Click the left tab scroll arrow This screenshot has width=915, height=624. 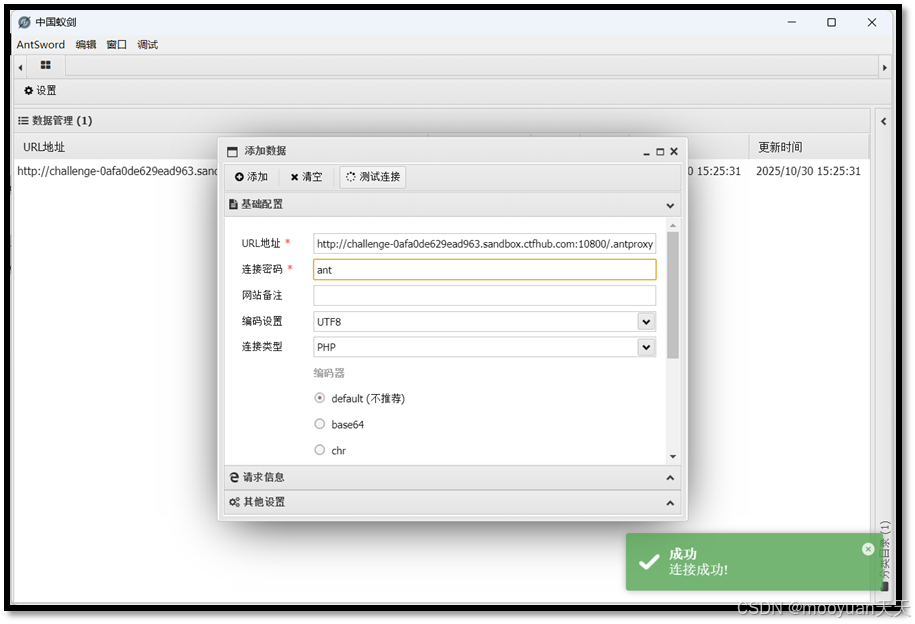coord(20,68)
